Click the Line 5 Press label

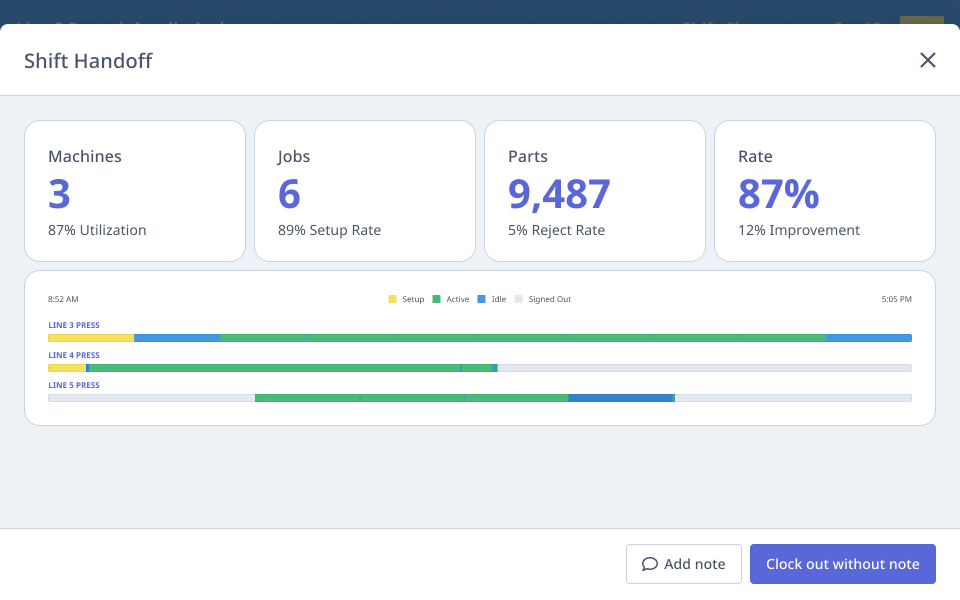click(73, 385)
